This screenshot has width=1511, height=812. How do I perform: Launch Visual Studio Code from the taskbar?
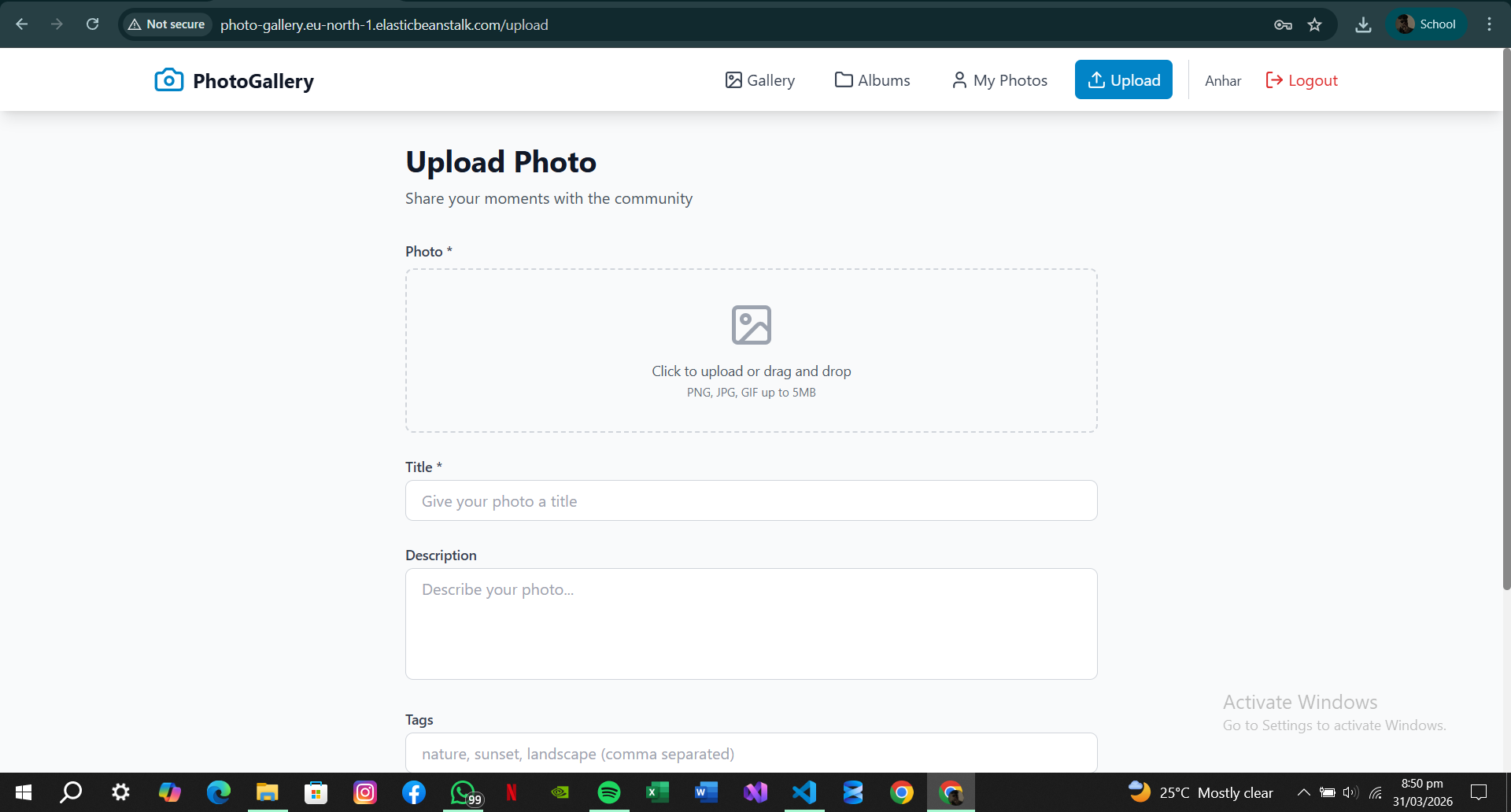pos(804,792)
